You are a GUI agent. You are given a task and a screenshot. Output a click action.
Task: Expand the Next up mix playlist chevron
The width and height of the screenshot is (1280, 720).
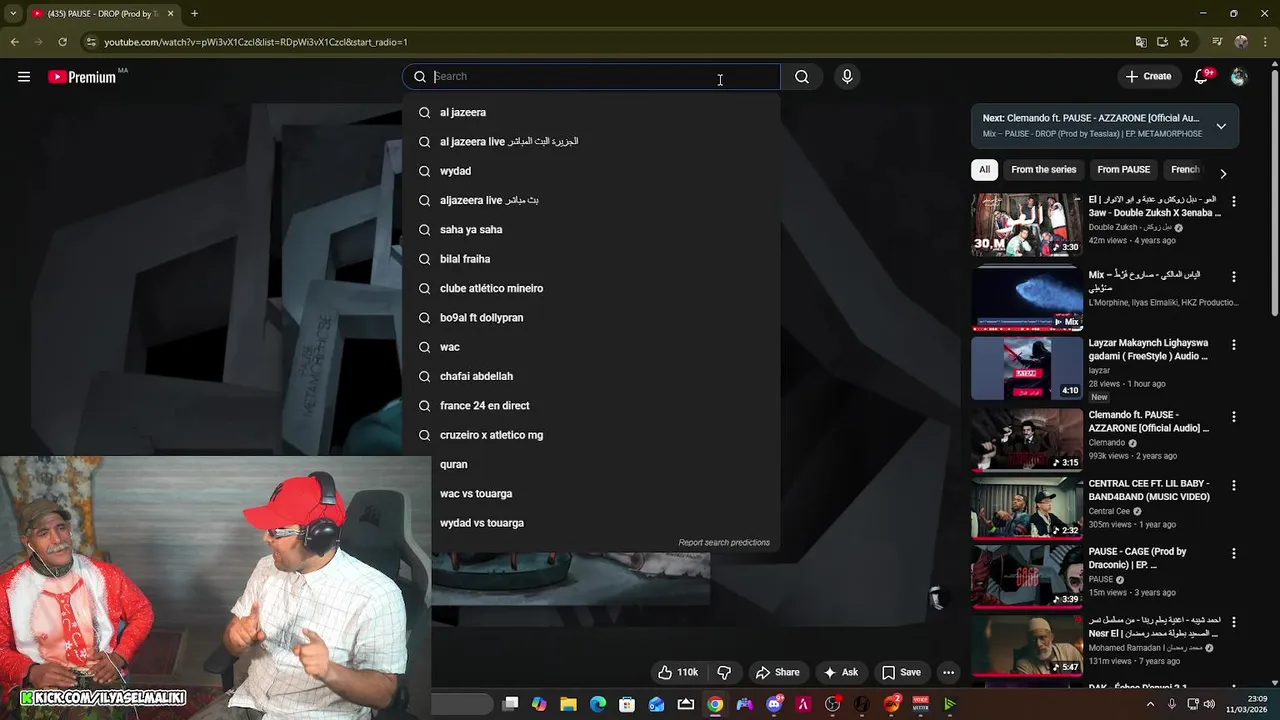(1221, 126)
